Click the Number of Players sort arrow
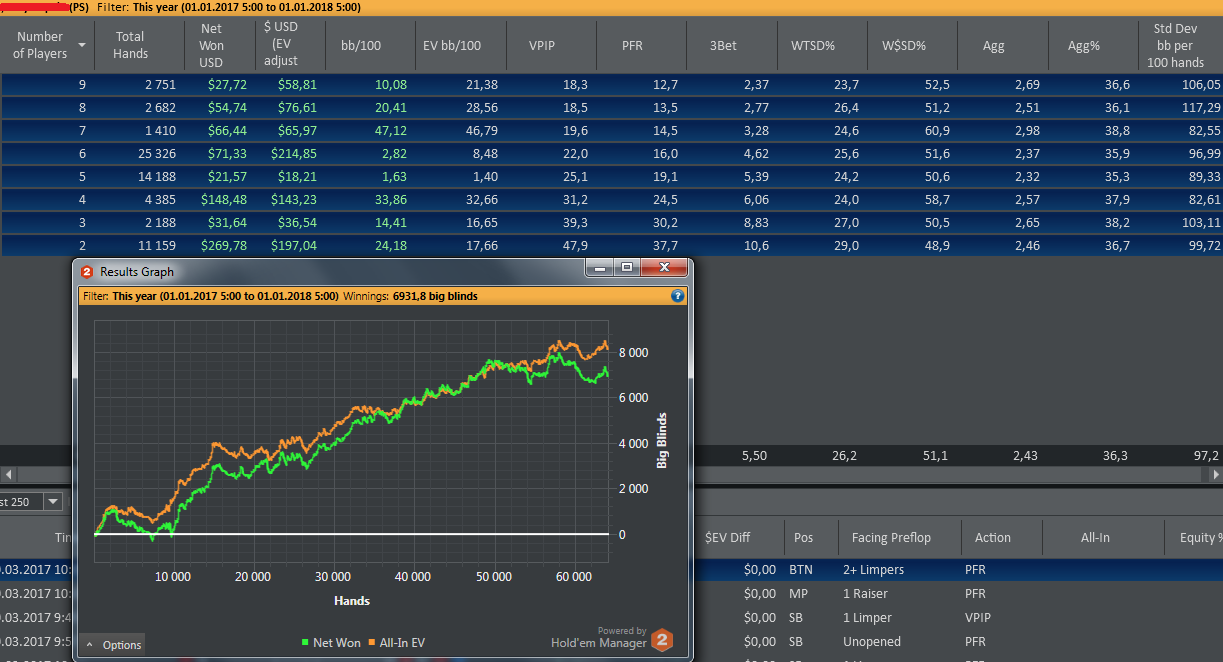The height and width of the screenshot is (662, 1223). pos(81,45)
